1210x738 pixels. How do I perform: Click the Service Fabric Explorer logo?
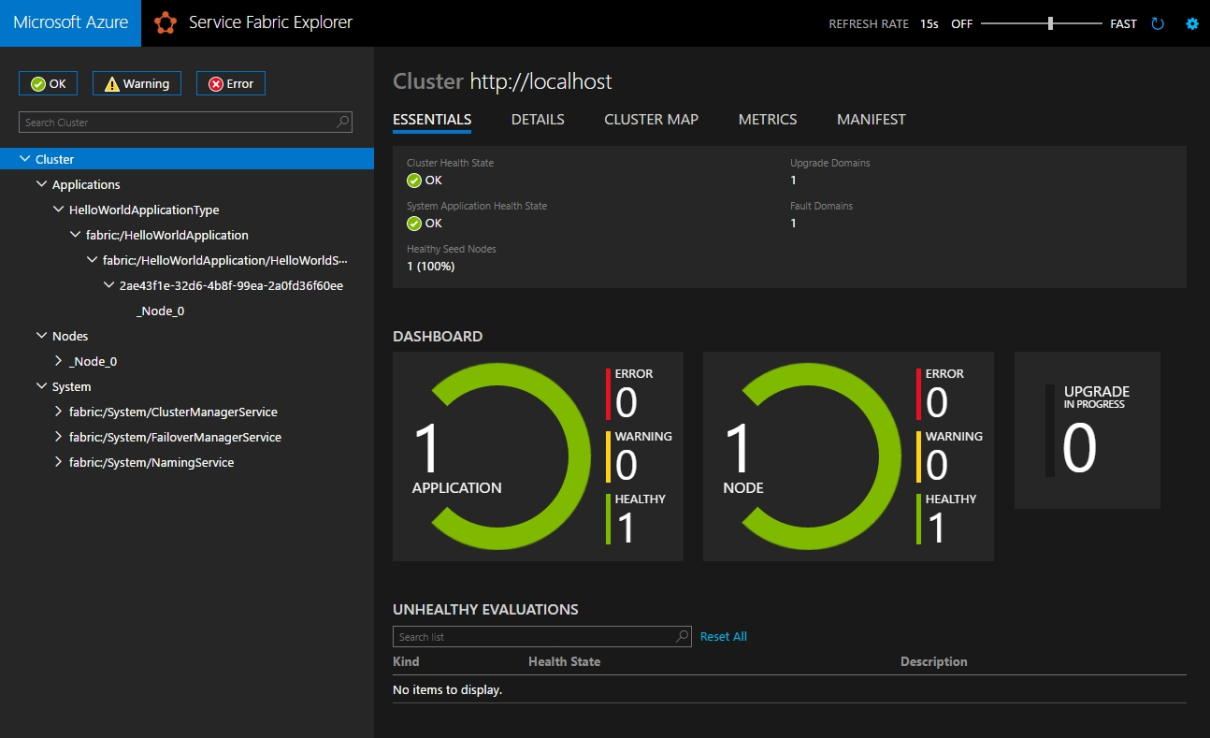tap(168, 21)
